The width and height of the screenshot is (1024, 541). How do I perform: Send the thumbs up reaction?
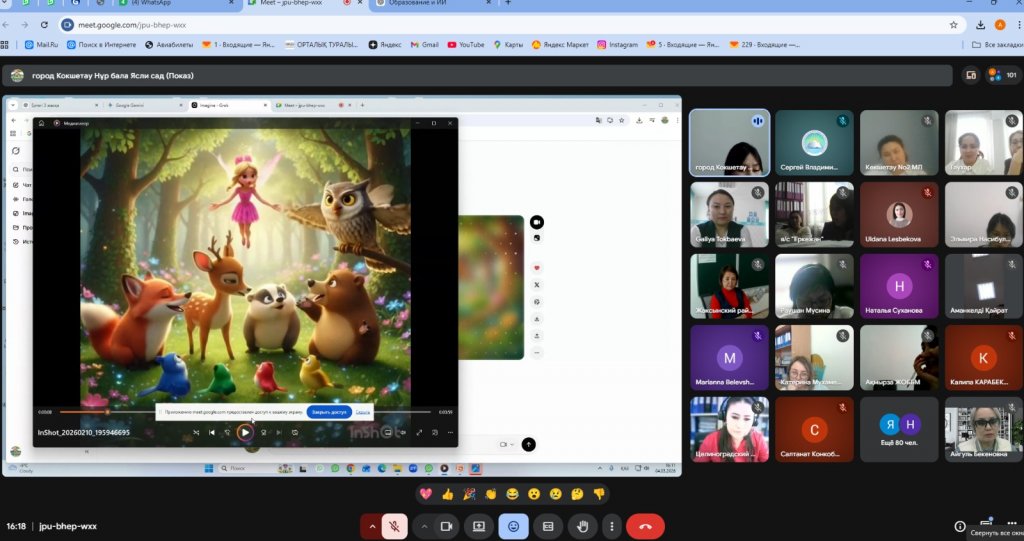(x=447, y=494)
